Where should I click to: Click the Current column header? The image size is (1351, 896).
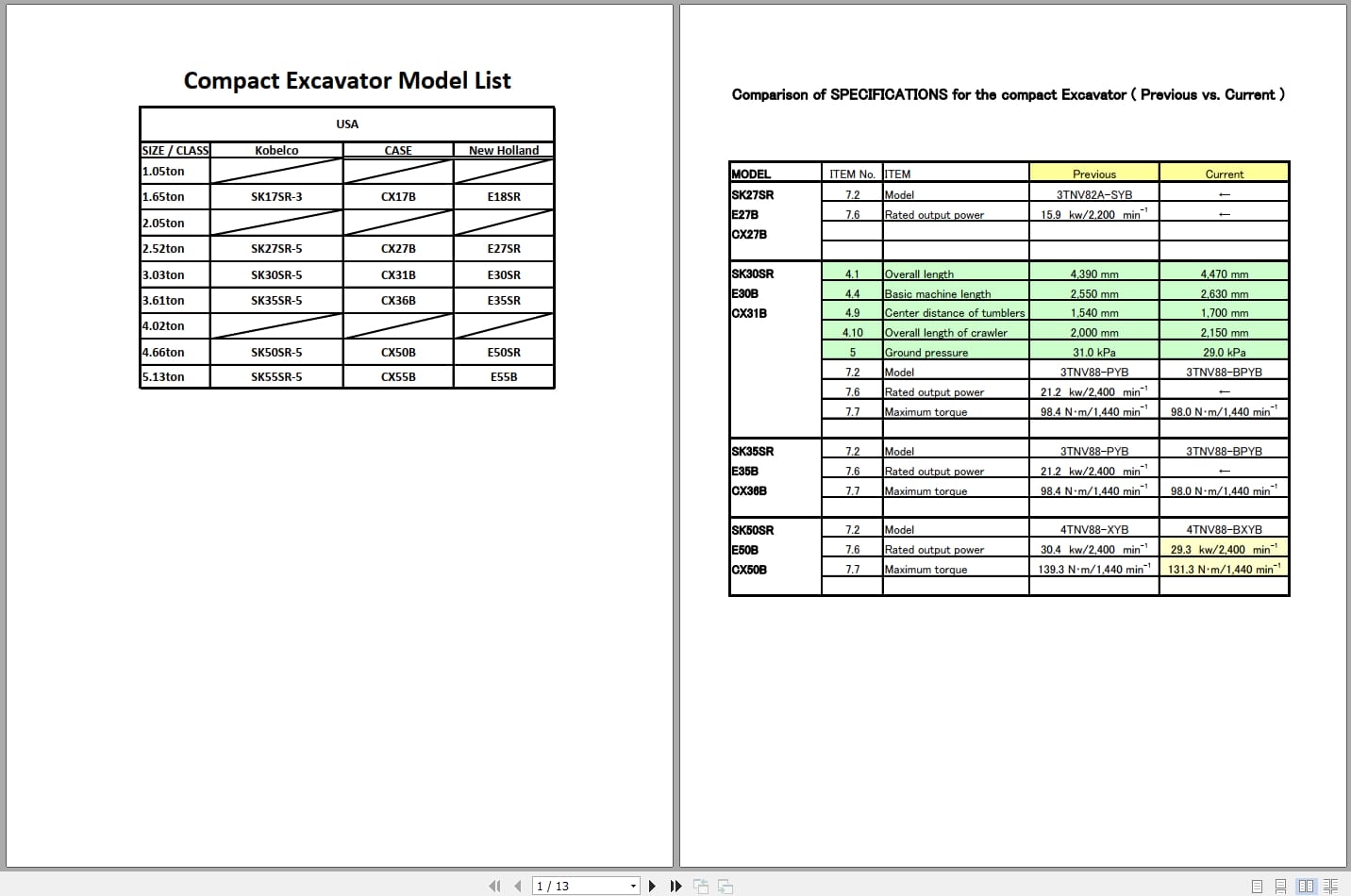1224,174
